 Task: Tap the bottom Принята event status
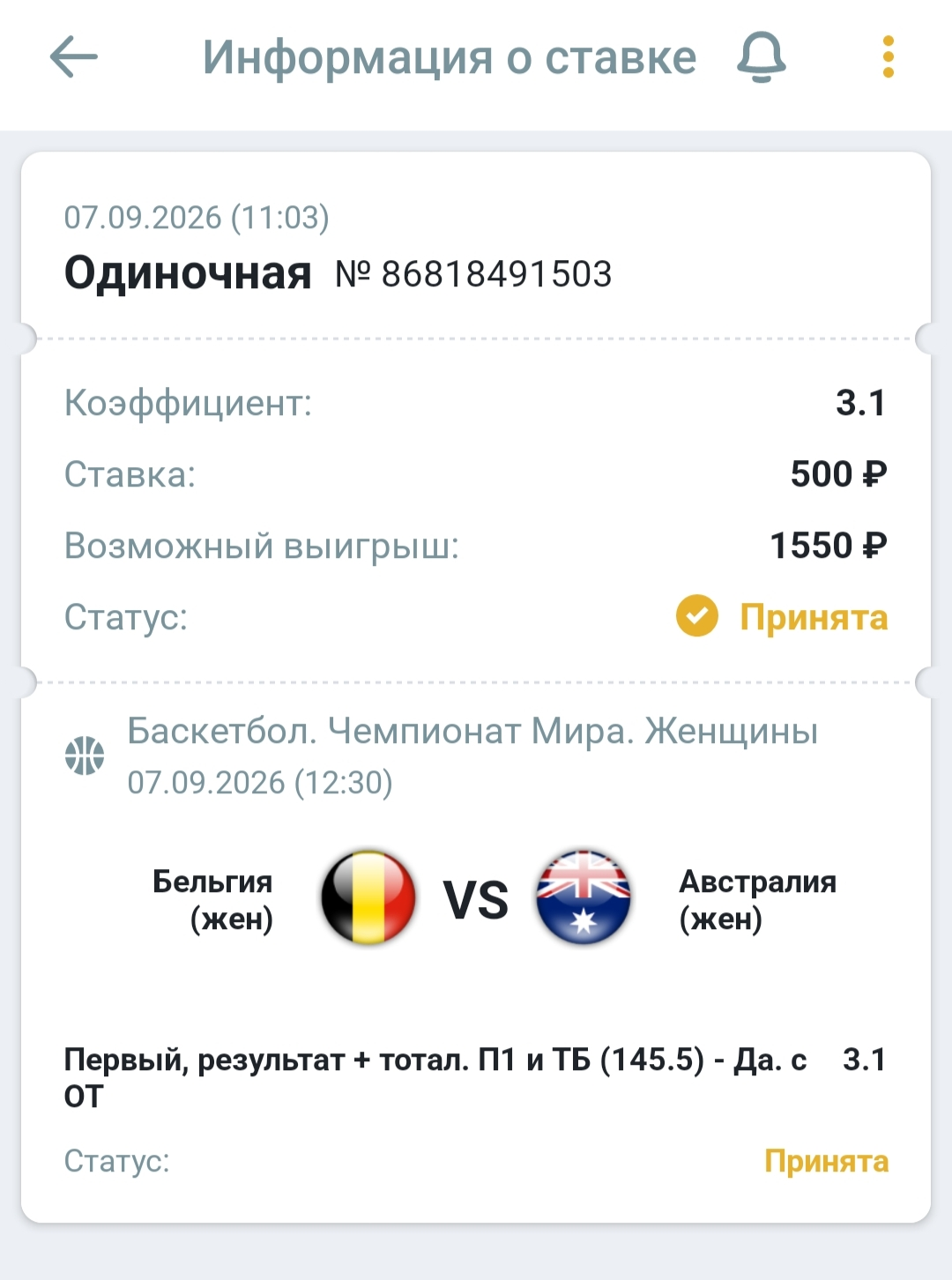pyautogui.click(x=826, y=1161)
